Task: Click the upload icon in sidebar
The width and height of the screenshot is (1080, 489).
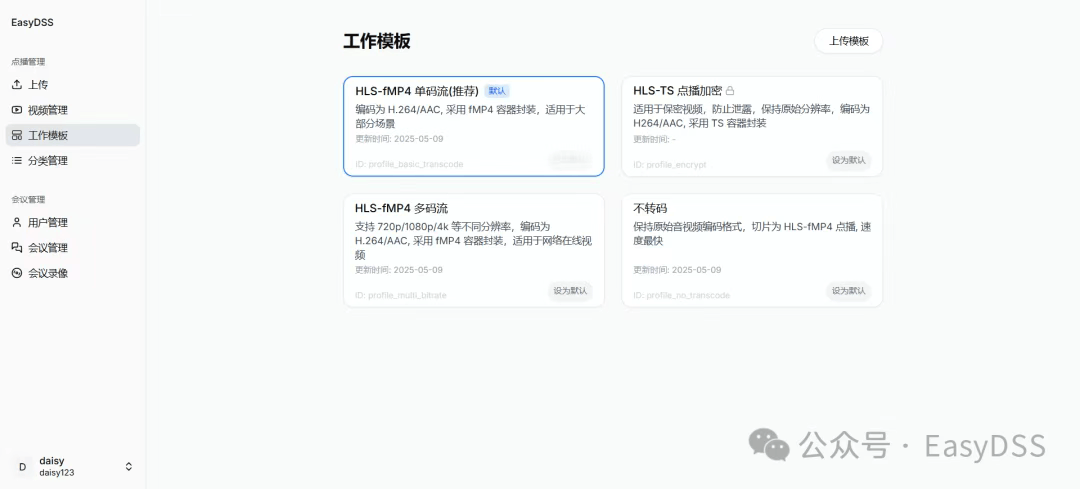Action: (17, 85)
